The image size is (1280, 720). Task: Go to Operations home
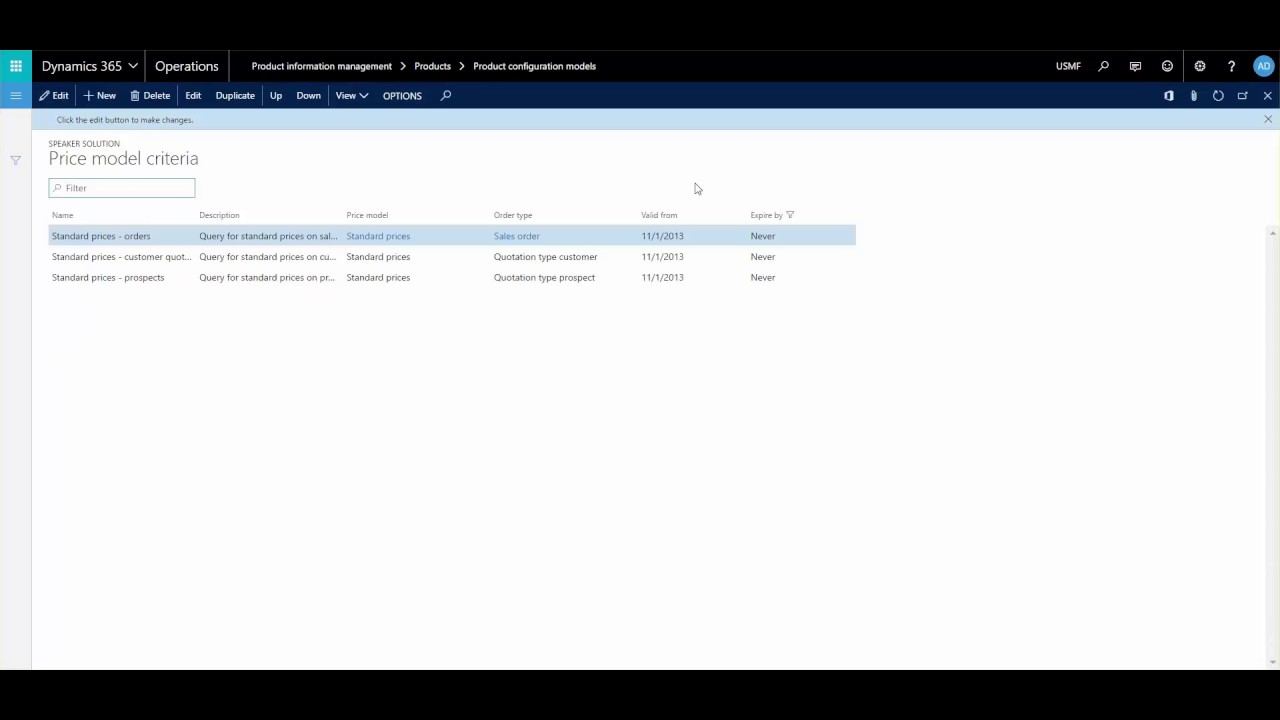187,66
